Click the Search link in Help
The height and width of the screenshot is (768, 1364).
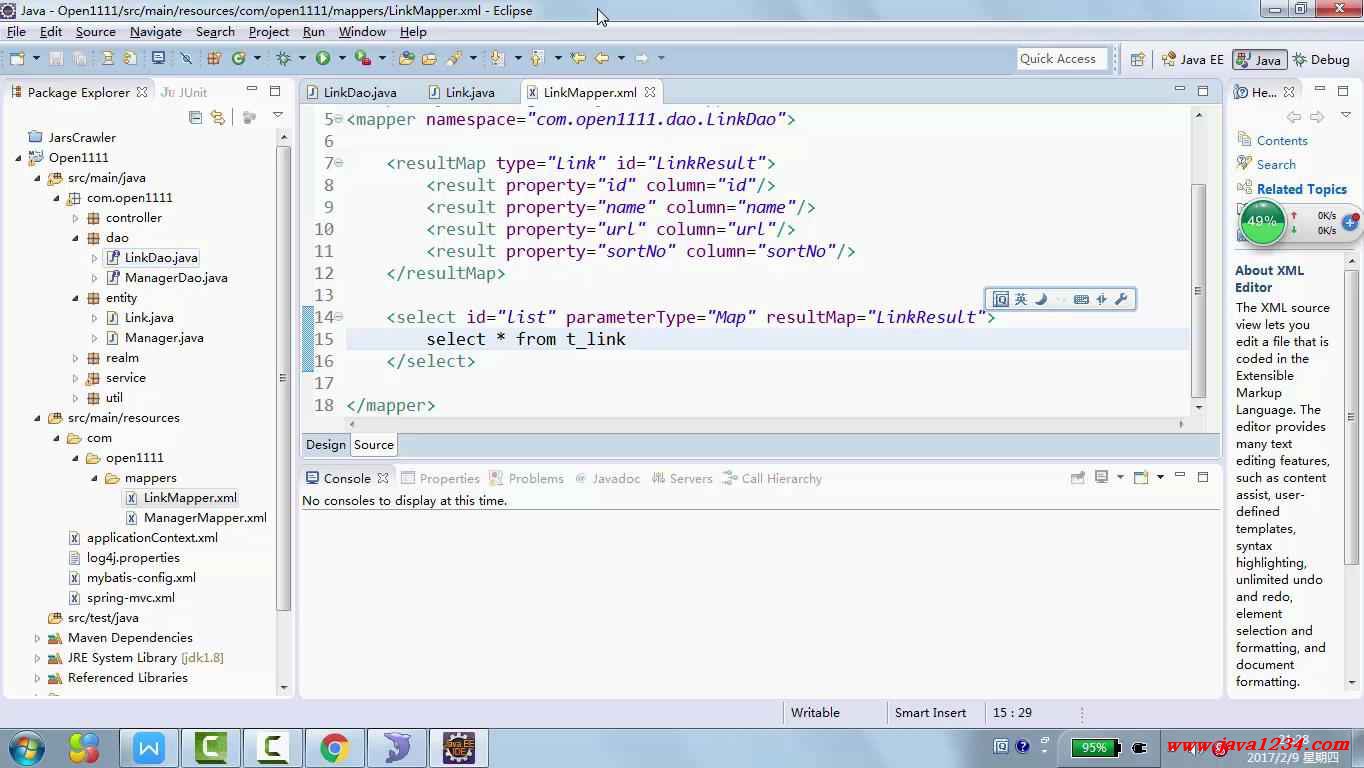[x=1276, y=165]
